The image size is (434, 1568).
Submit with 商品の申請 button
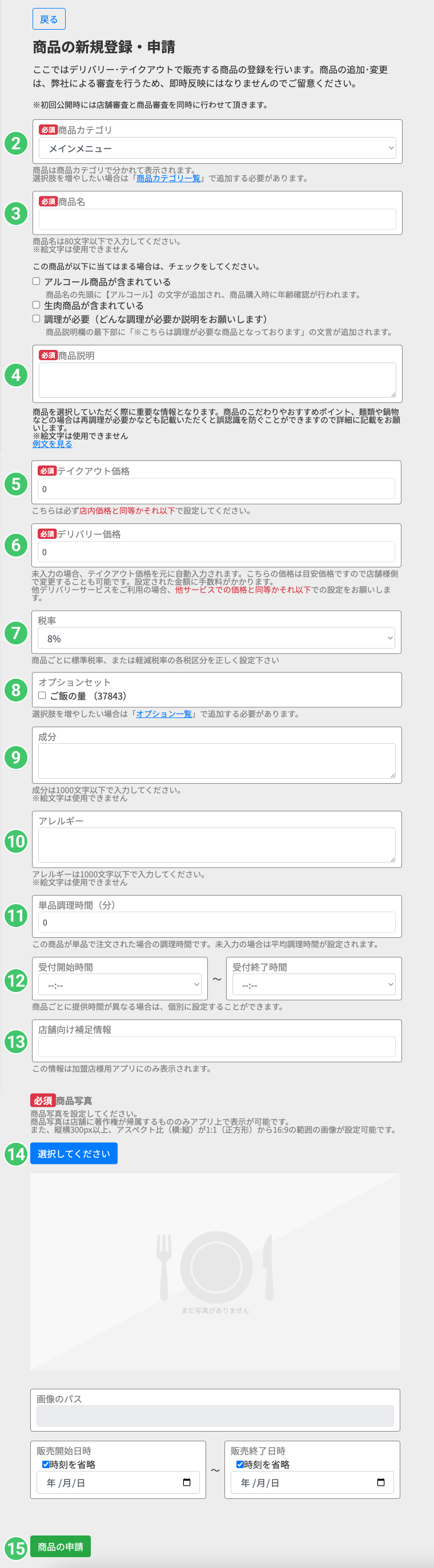(61, 1546)
